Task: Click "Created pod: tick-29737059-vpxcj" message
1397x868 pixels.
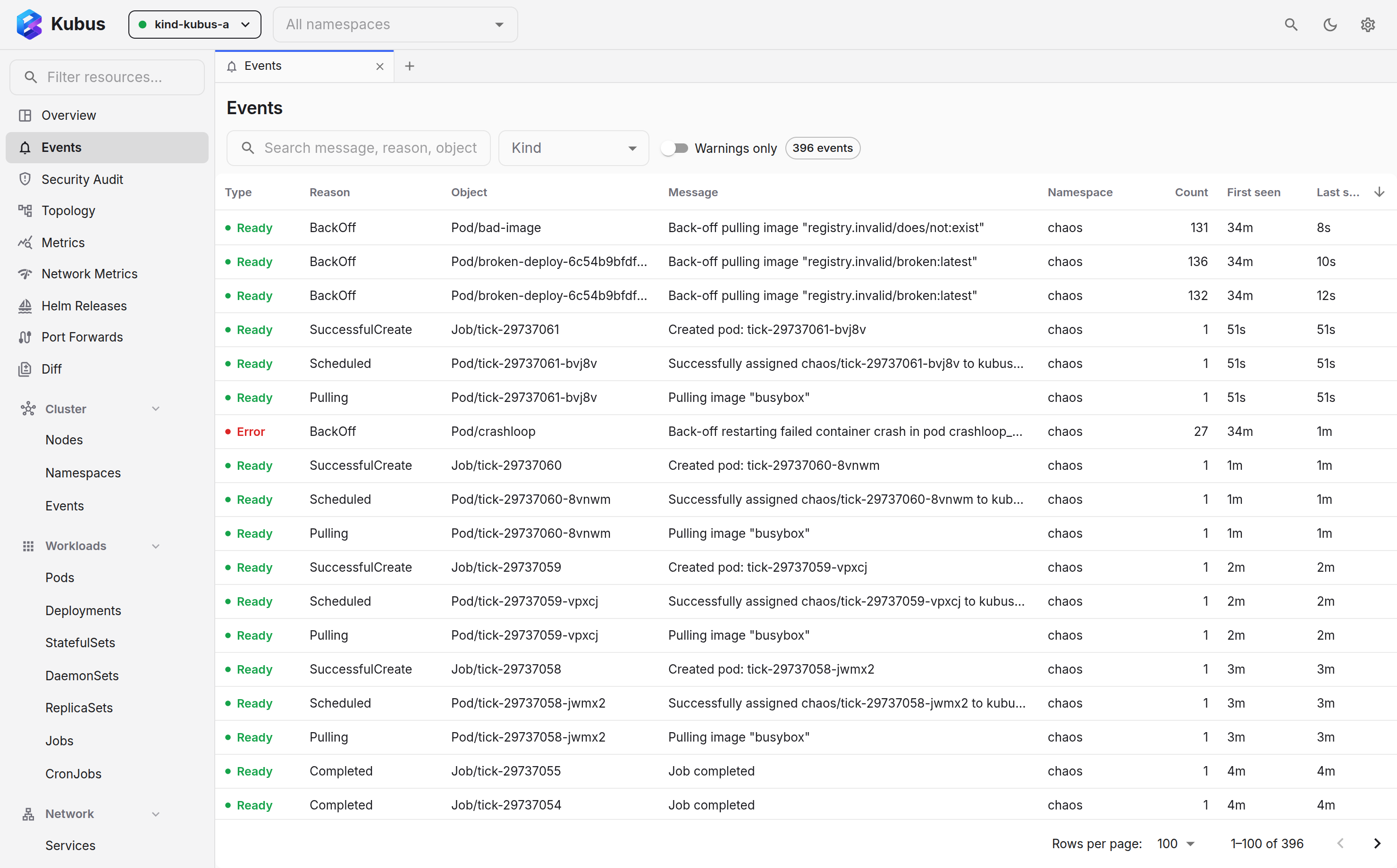Action: (x=768, y=567)
